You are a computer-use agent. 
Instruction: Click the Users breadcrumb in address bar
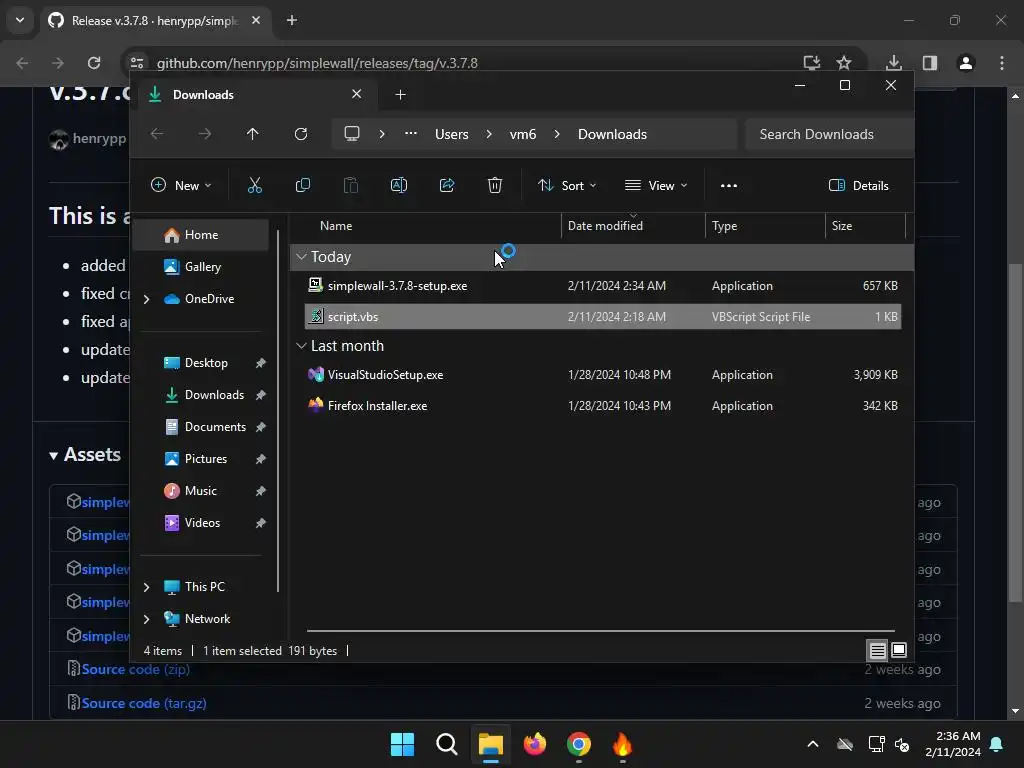[452, 134]
